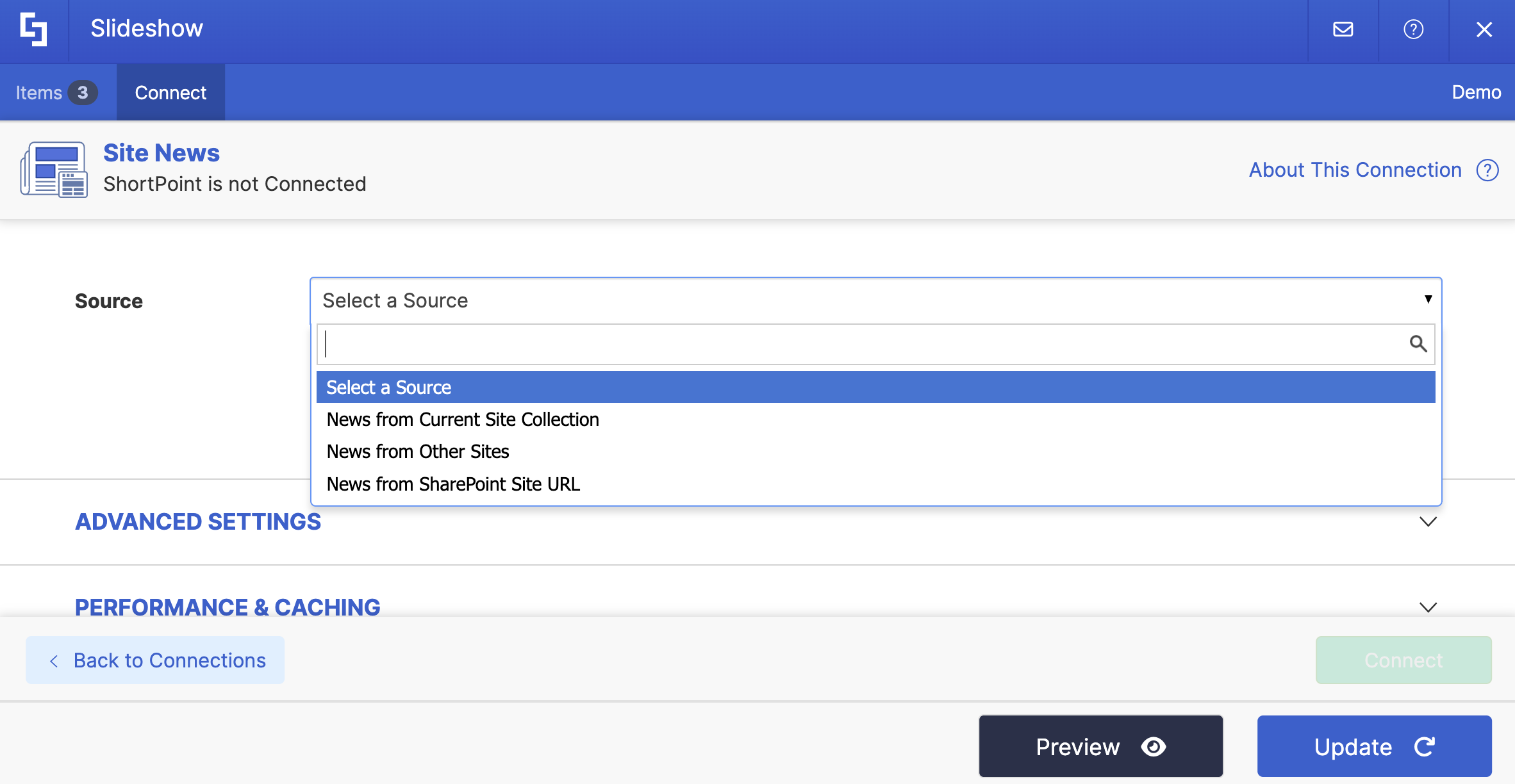Image resolution: width=1515 pixels, height=784 pixels.
Task: Click the Site News newspaper icon
Action: click(x=54, y=170)
